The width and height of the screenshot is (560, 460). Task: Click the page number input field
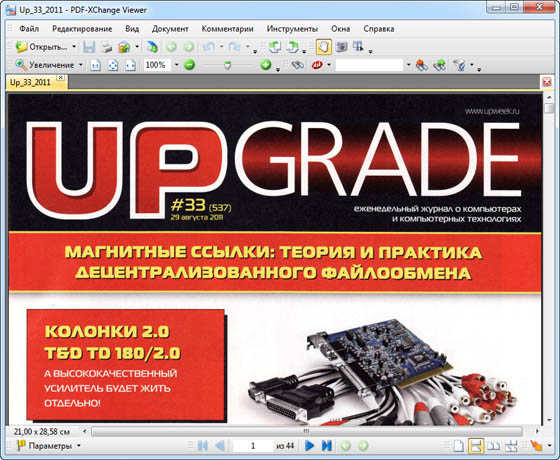tap(253, 446)
